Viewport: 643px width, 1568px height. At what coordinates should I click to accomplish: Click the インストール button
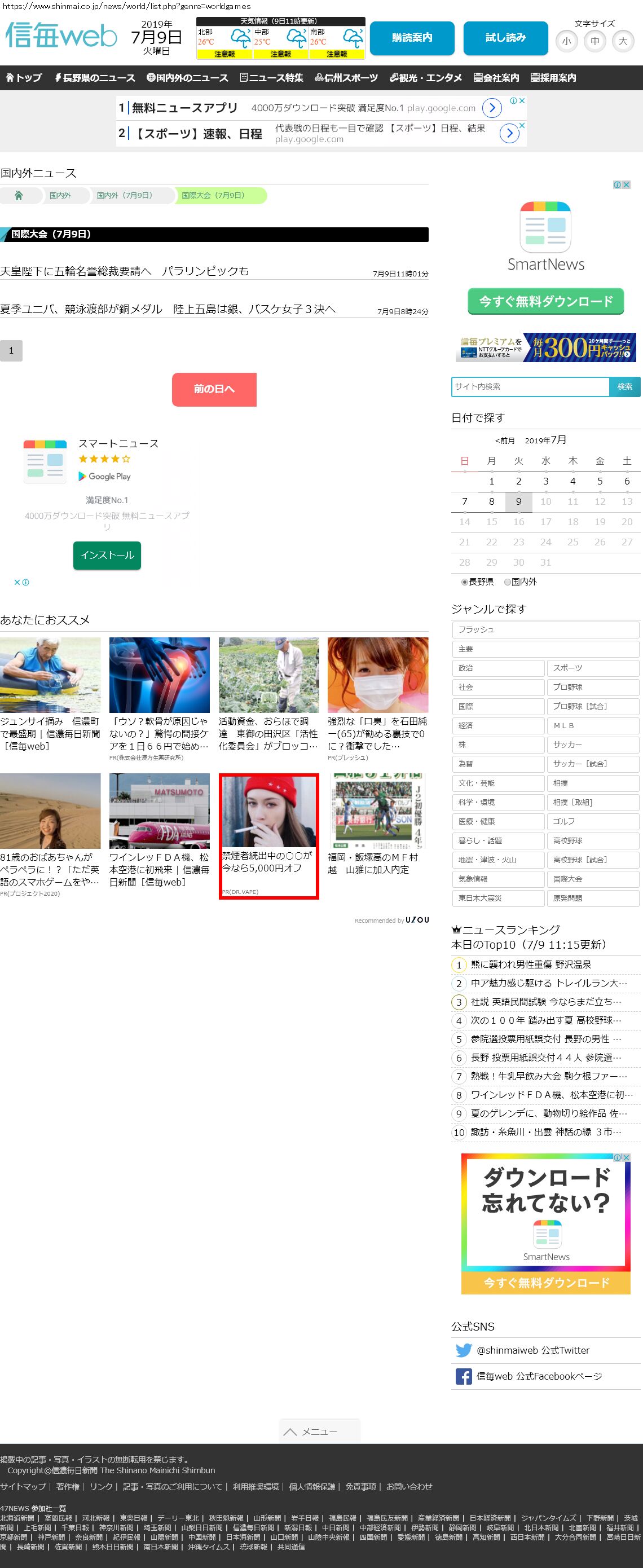pos(107,555)
